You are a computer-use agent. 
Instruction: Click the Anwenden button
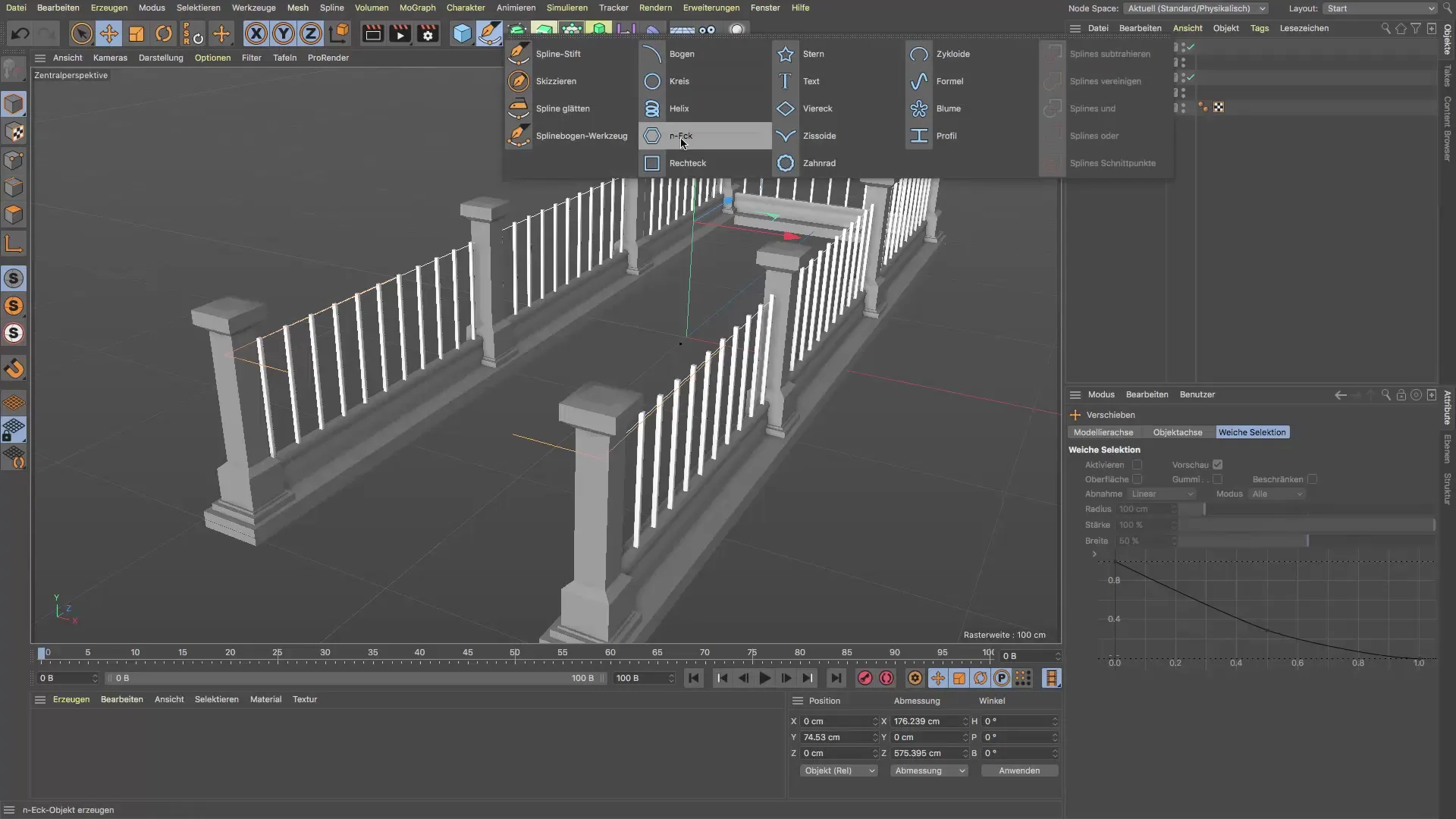(1019, 770)
